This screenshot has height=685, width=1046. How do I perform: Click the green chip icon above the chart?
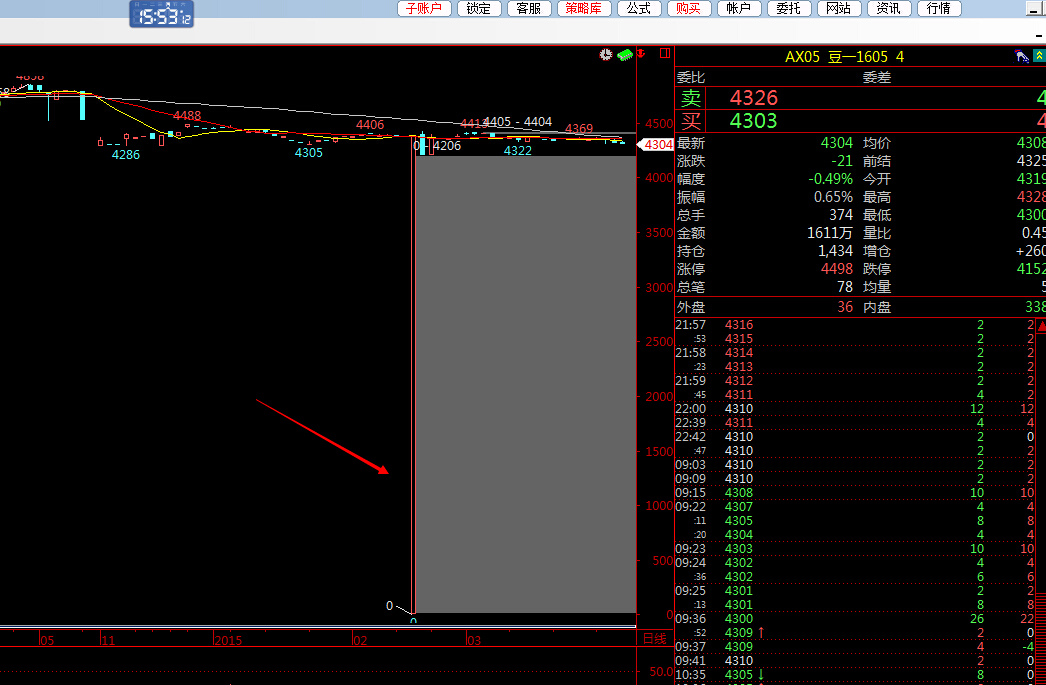625,55
